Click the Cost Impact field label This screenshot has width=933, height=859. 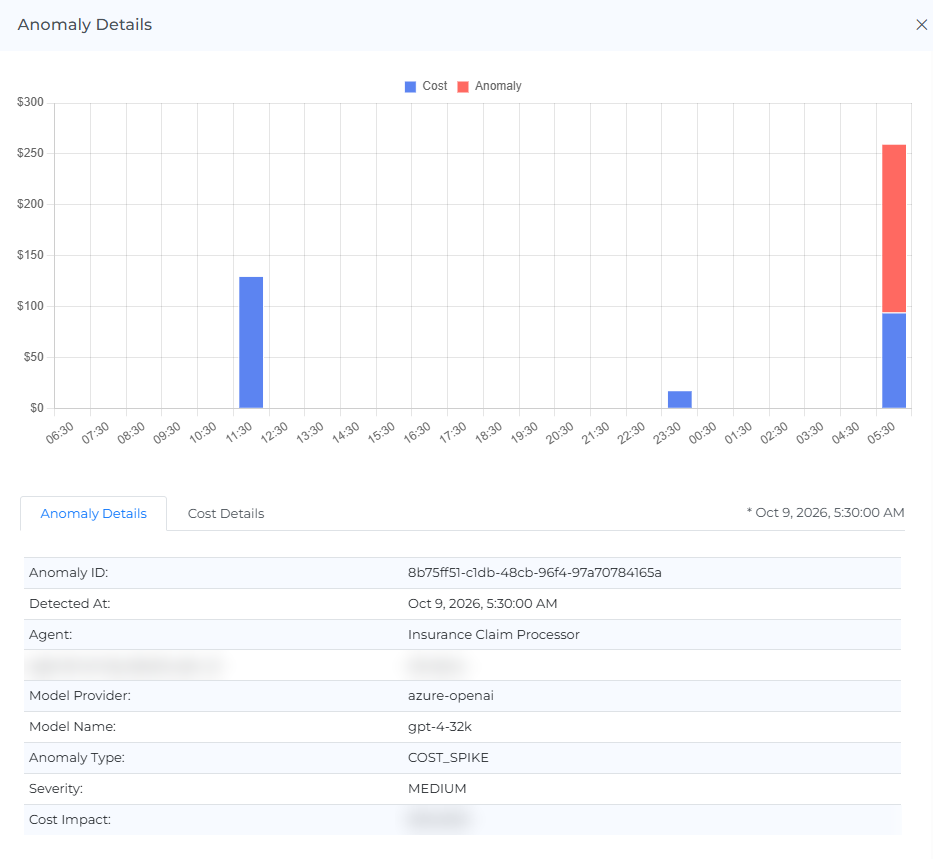click(x=70, y=820)
